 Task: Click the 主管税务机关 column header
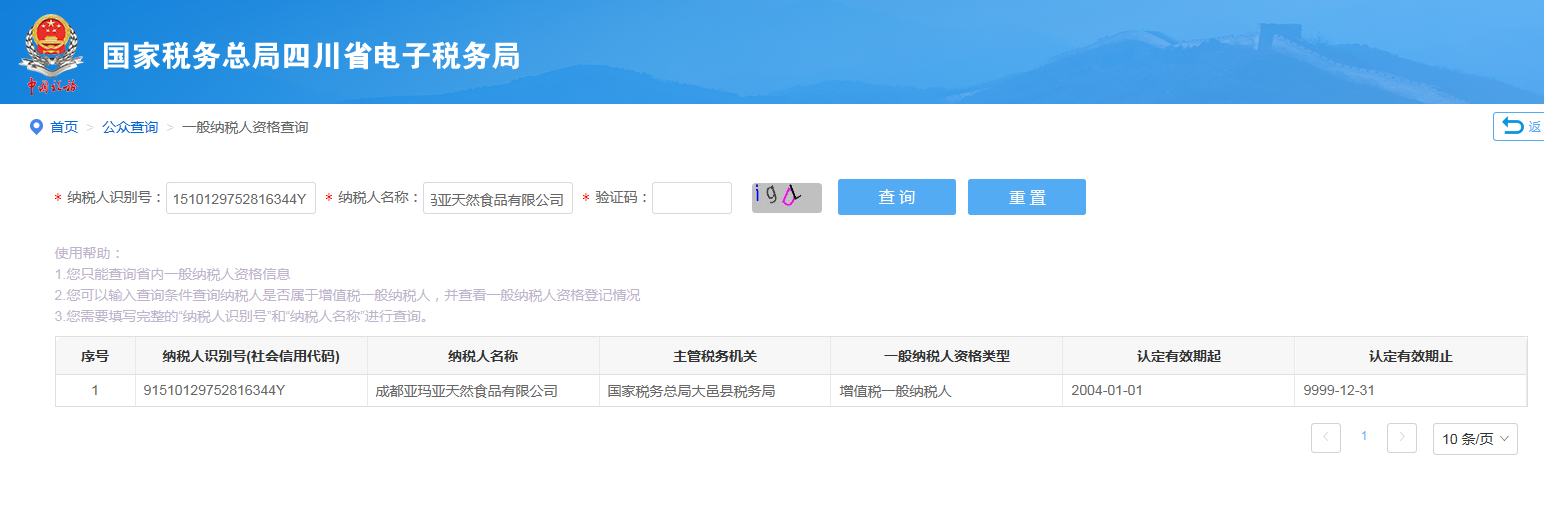tap(714, 356)
